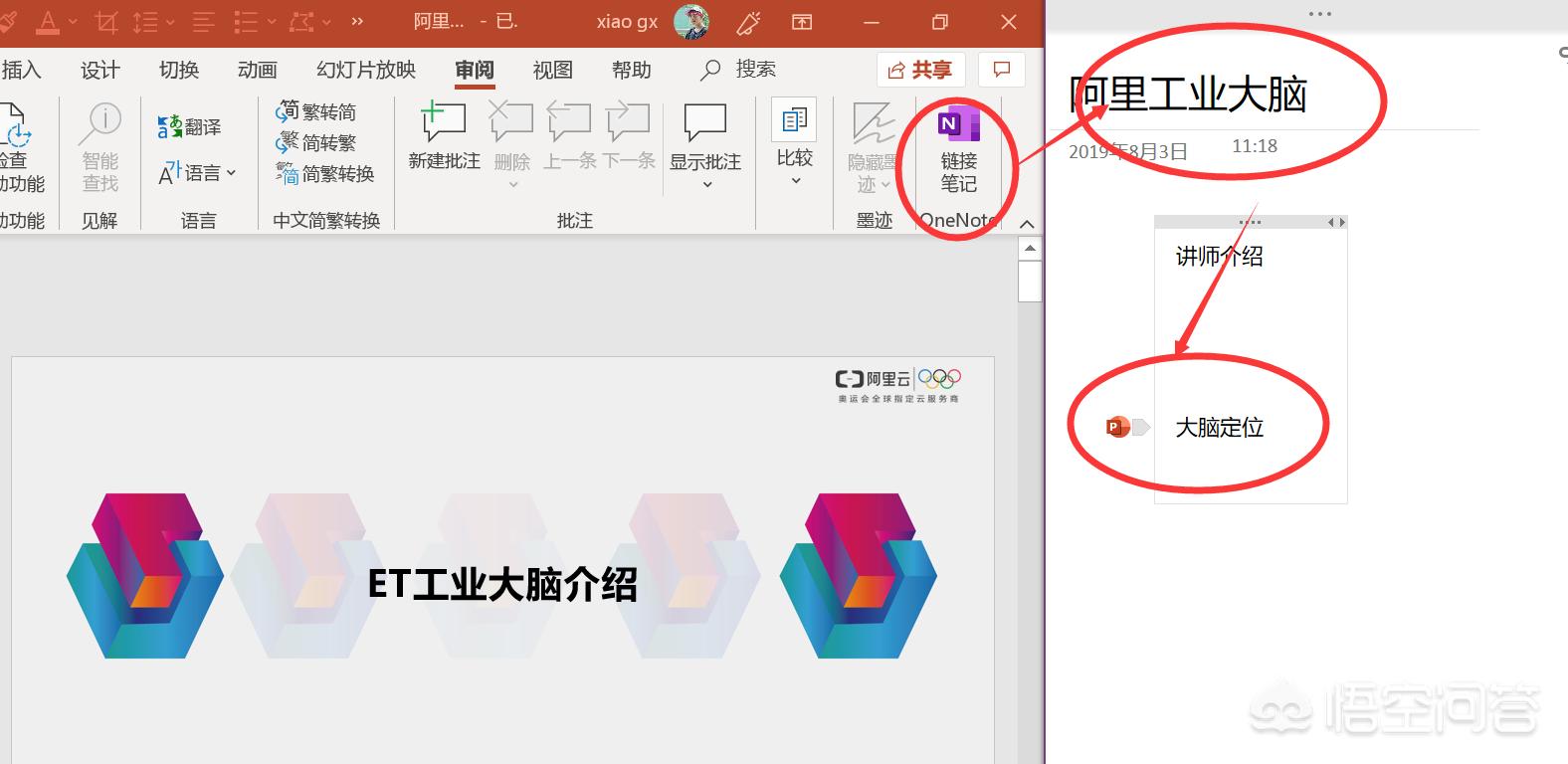Go to 上一条 previous comment
The height and width of the screenshot is (764, 1568).
[569, 136]
